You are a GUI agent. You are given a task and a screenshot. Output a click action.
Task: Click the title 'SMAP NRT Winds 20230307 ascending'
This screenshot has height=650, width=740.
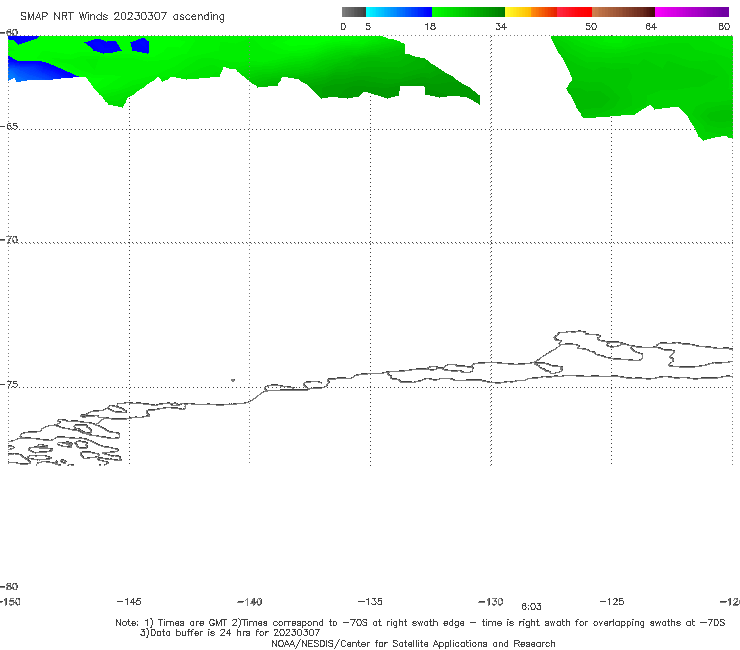point(122,17)
